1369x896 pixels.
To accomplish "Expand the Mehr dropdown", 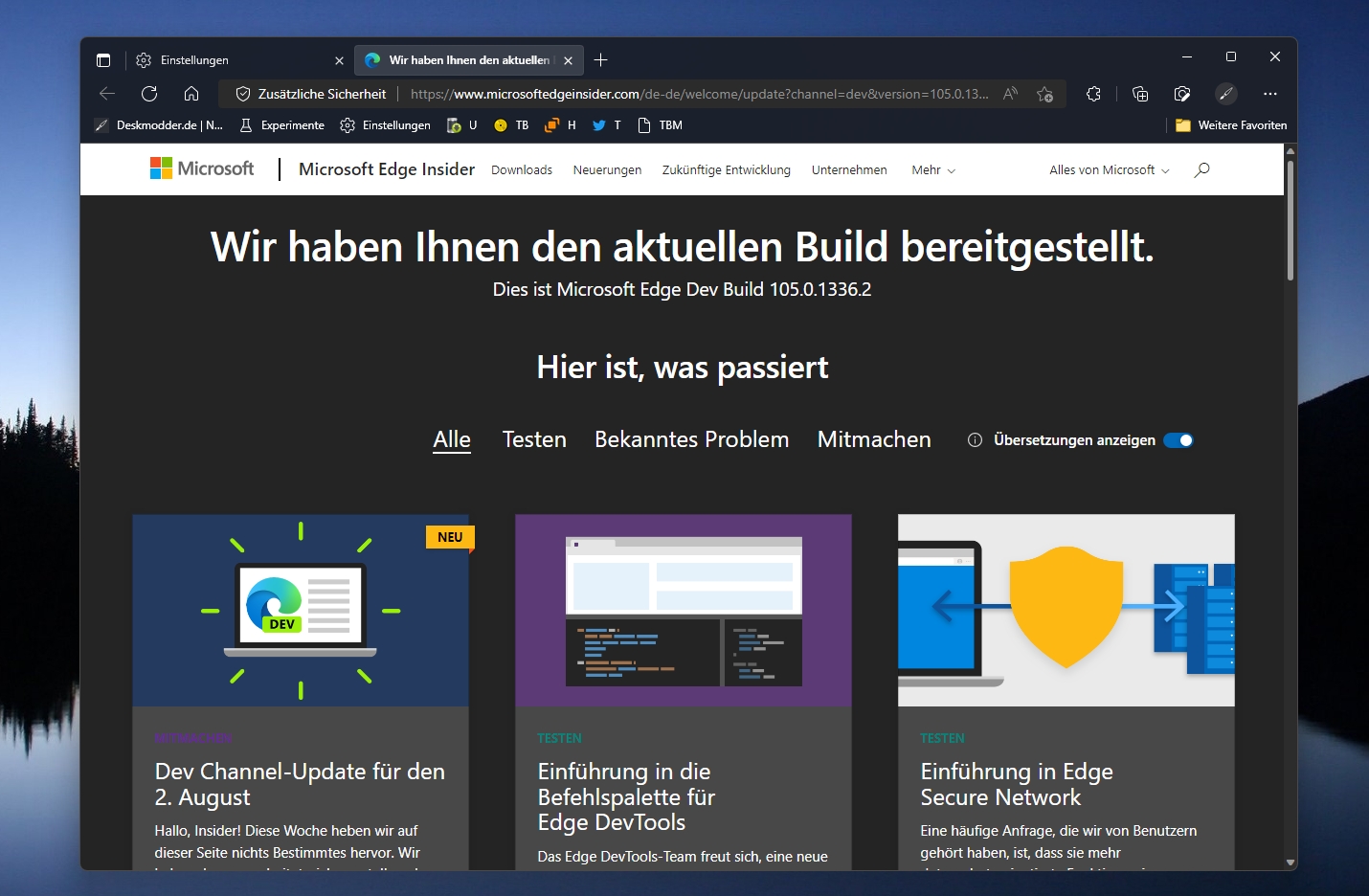I will (933, 170).
